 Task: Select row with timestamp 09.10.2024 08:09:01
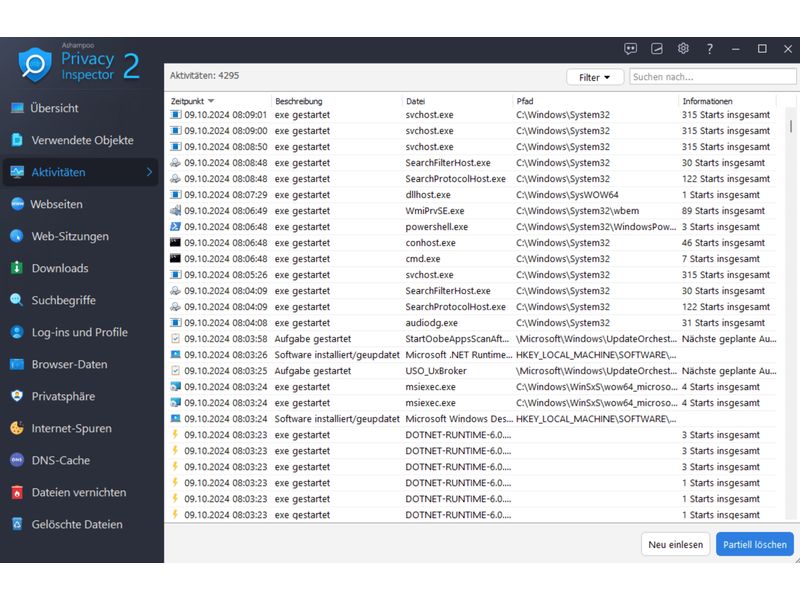pyautogui.click(x=473, y=115)
